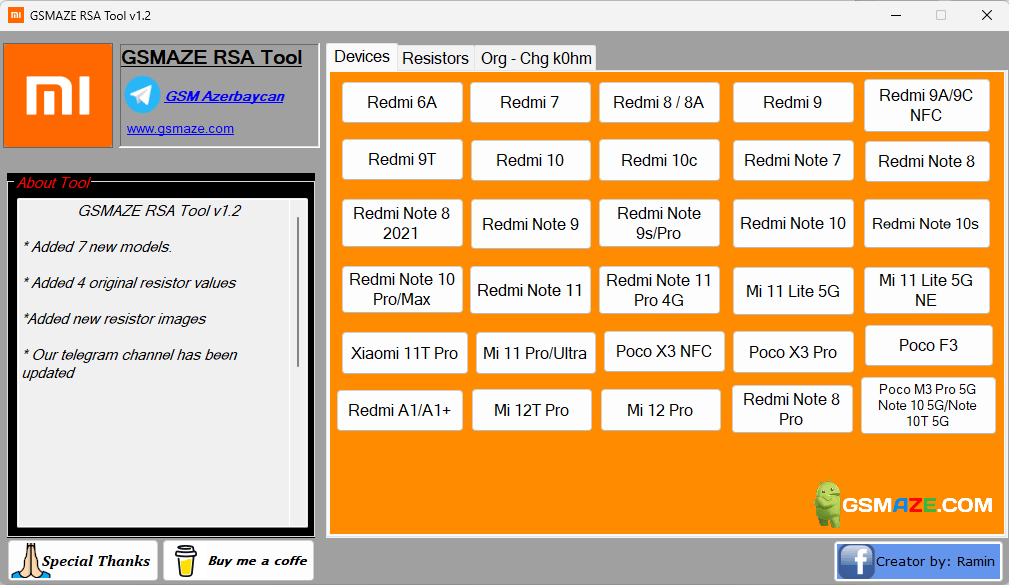Choose the Poco F3 model

(928, 345)
